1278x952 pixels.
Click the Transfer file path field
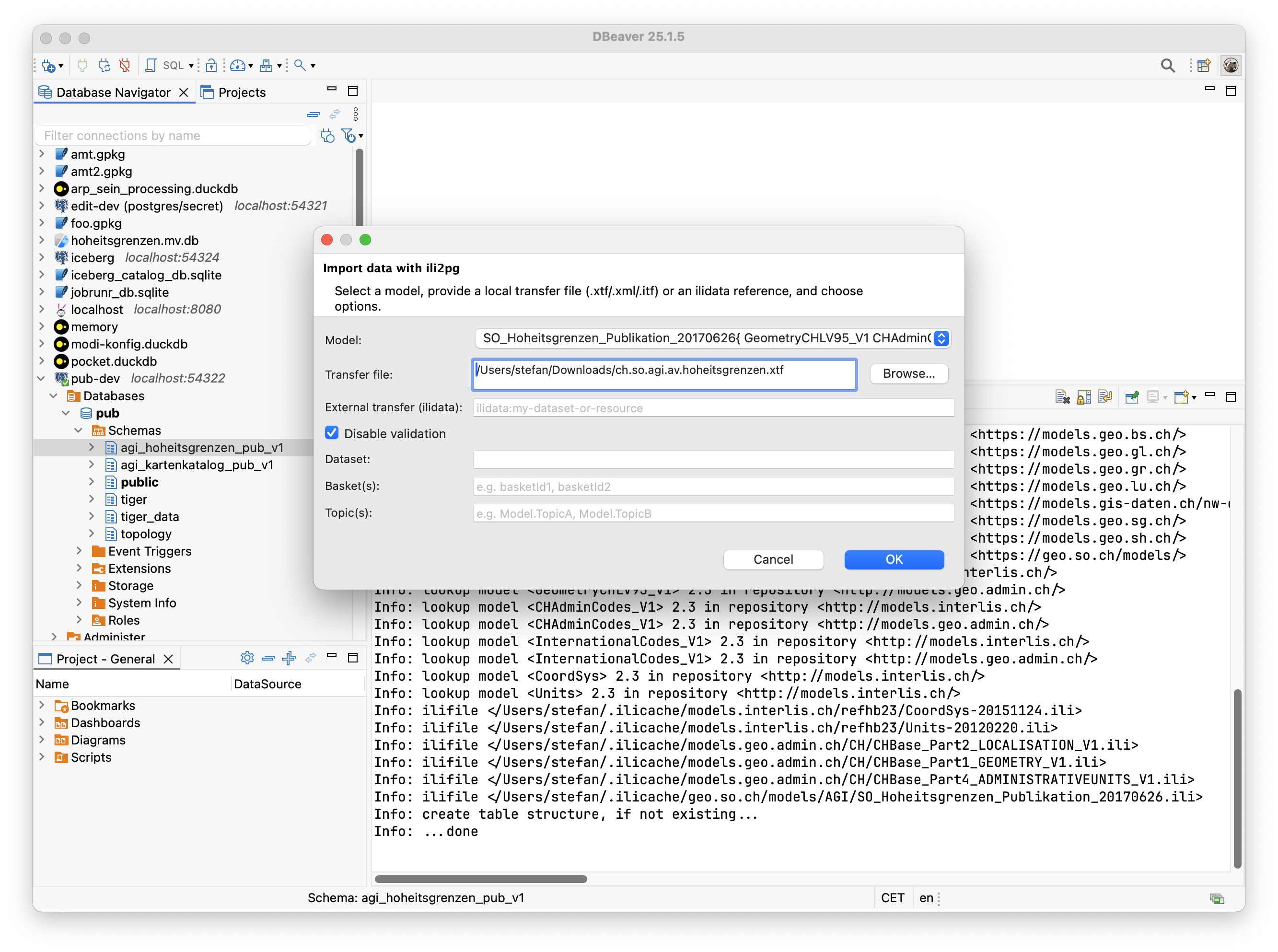click(x=664, y=374)
